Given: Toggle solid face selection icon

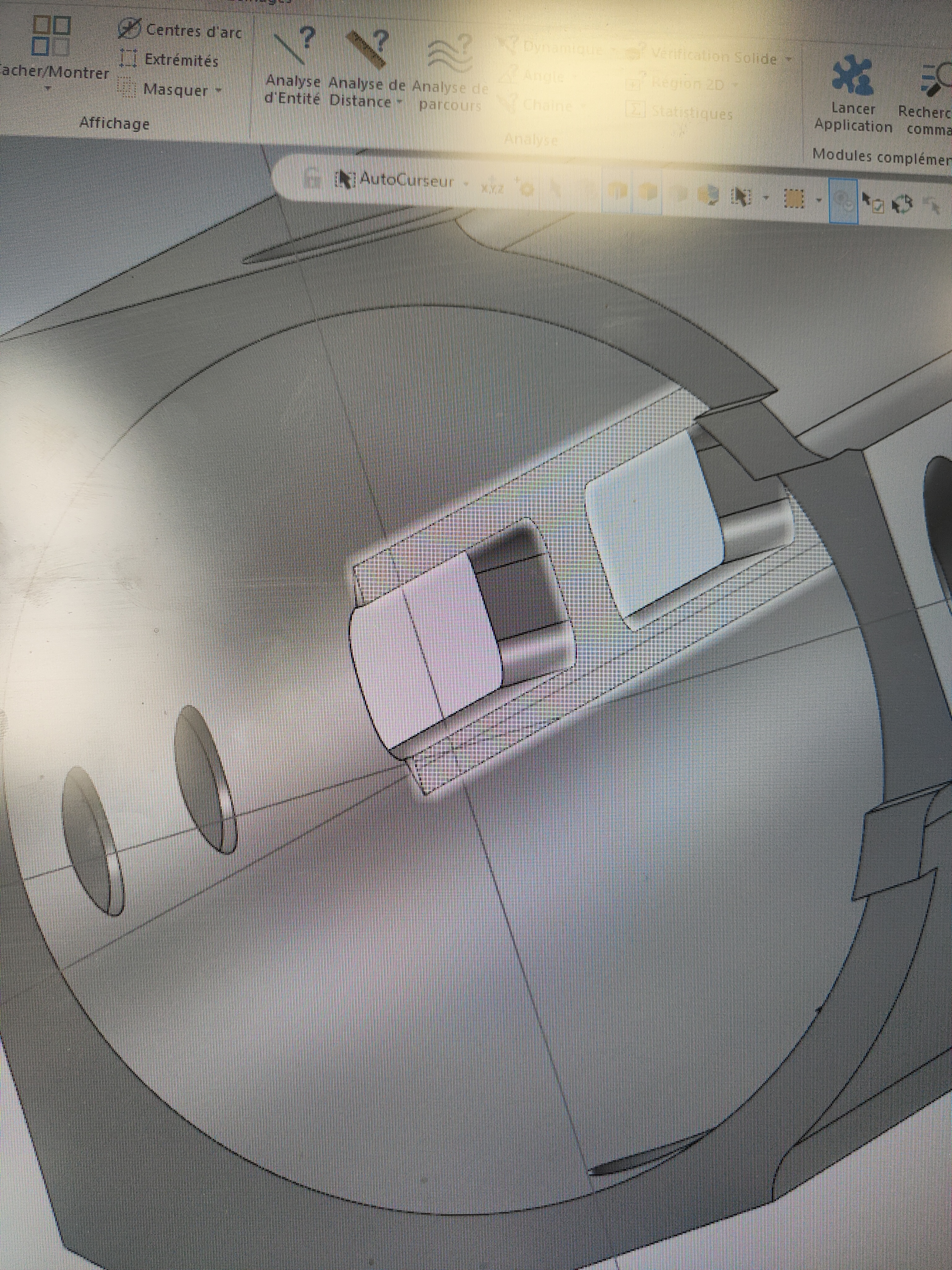Looking at the screenshot, I should [648, 192].
